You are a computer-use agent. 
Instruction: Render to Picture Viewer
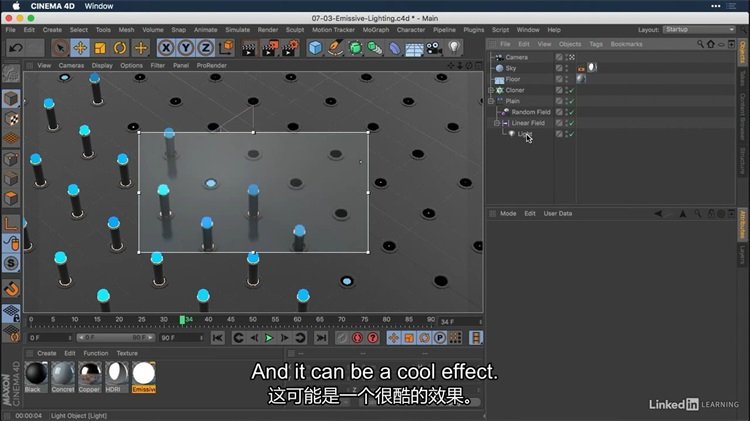(x=269, y=48)
